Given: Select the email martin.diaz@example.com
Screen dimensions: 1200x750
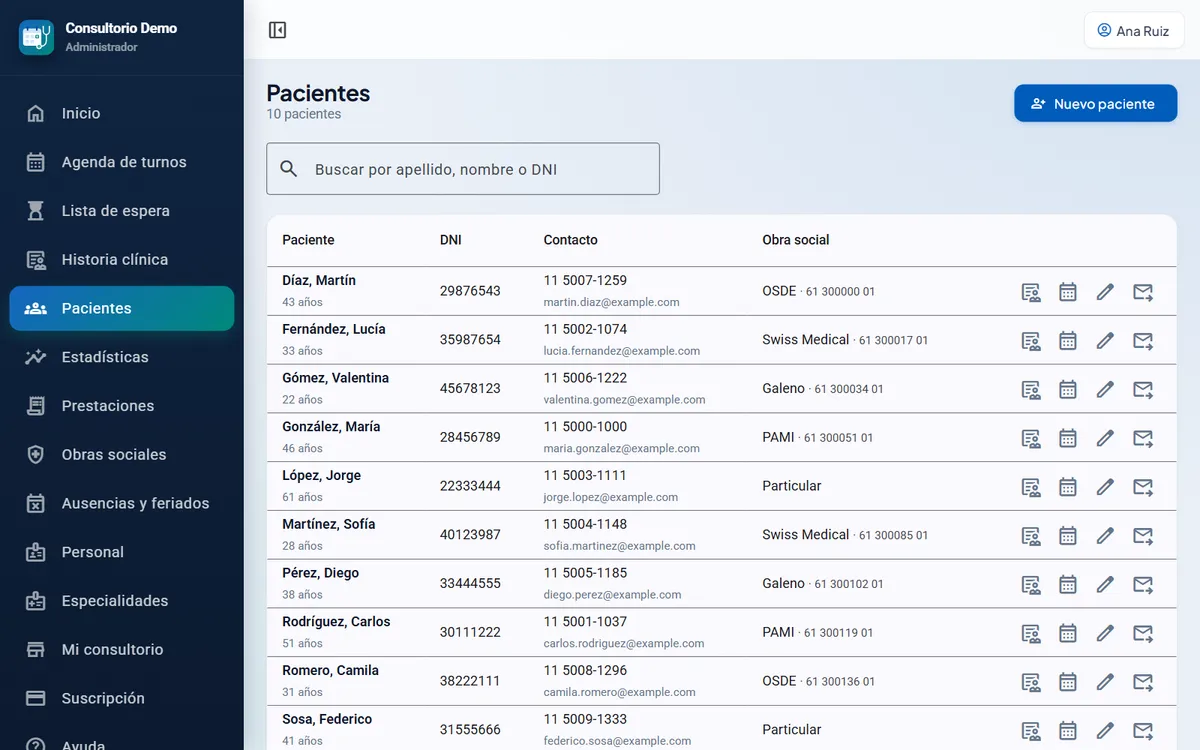Looking at the screenshot, I should [x=612, y=302].
